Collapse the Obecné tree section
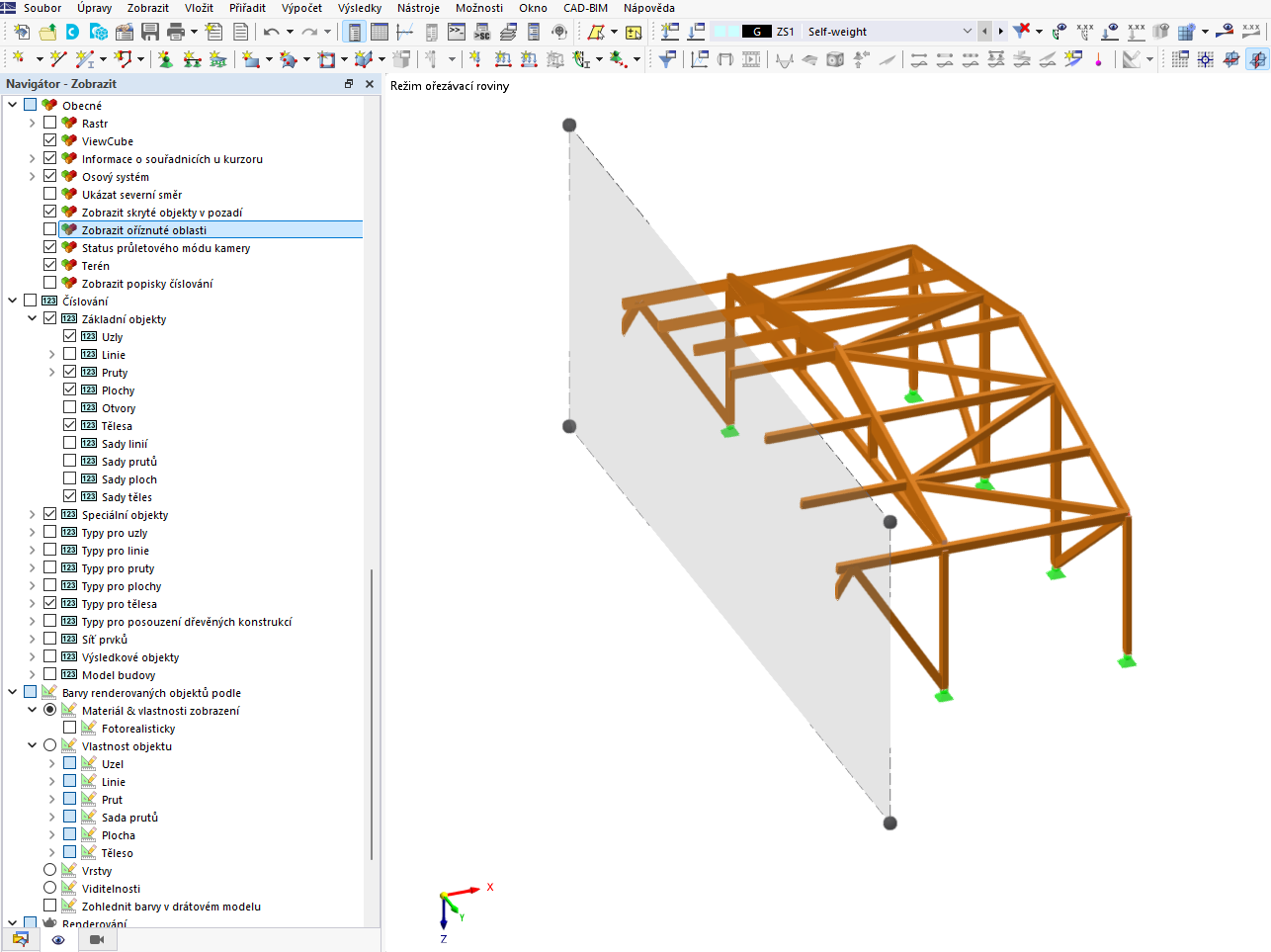 pyautogui.click(x=12, y=105)
